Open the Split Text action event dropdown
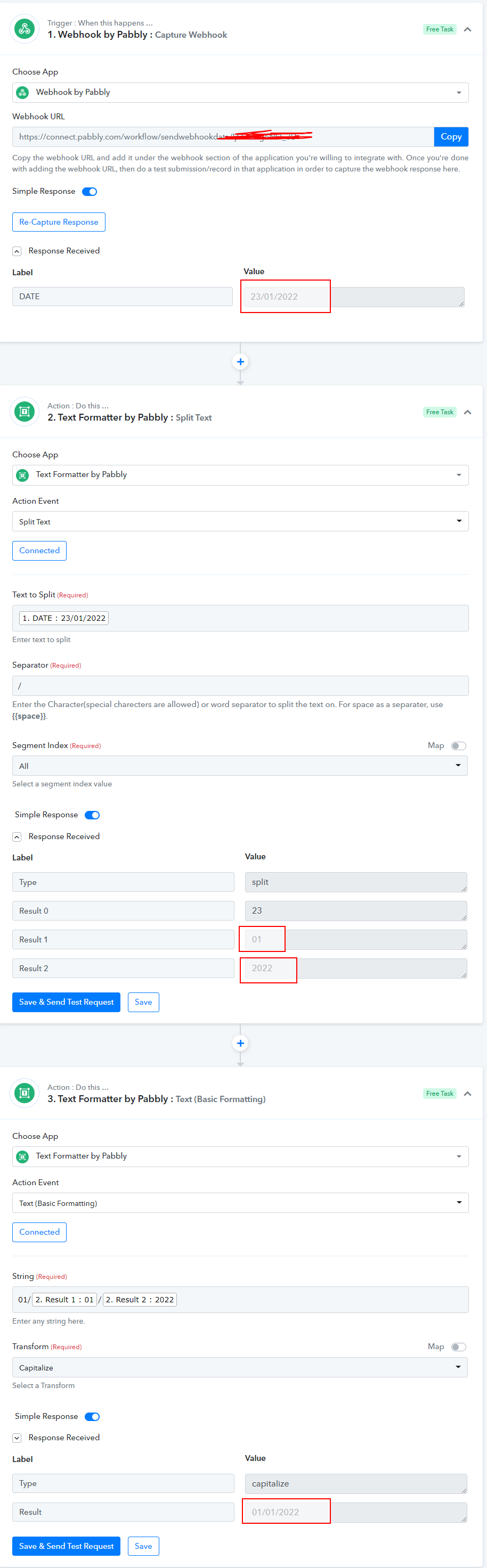The height and width of the screenshot is (1568, 487). pyautogui.click(x=240, y=521)
